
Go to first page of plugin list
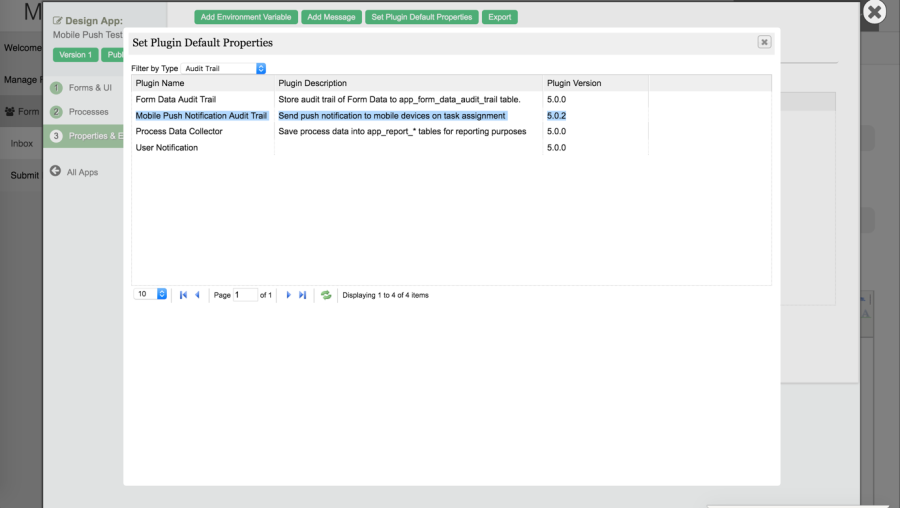point(183,295)
